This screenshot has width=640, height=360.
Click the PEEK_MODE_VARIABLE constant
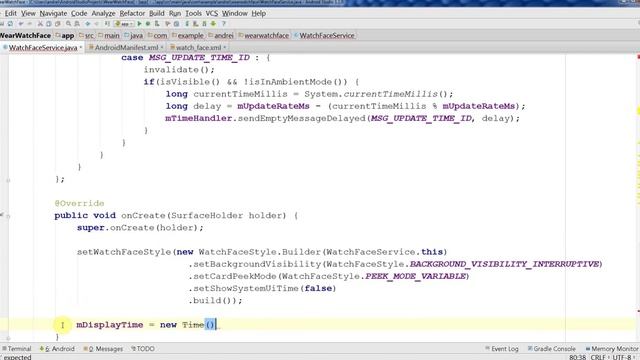coord(416,276)
